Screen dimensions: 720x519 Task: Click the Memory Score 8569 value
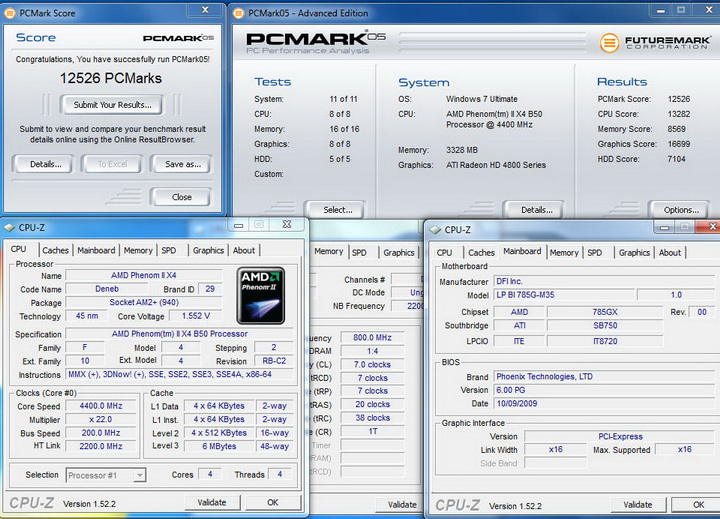[676, 129]
